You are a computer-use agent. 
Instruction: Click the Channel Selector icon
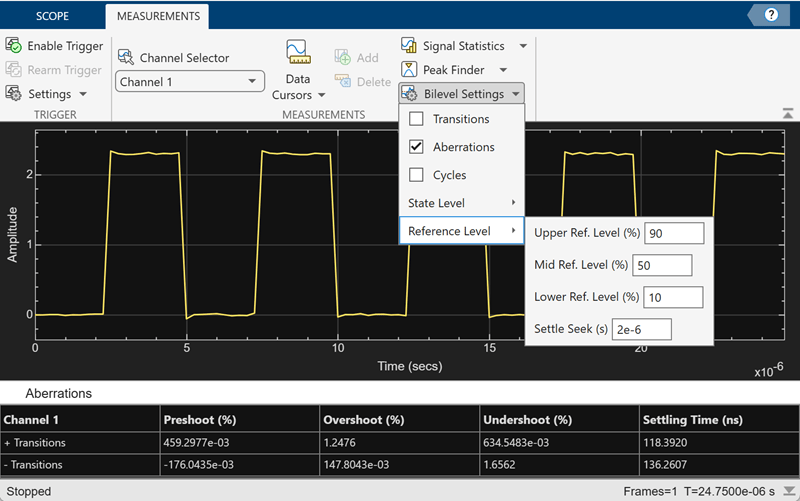(x=126, y=57)
